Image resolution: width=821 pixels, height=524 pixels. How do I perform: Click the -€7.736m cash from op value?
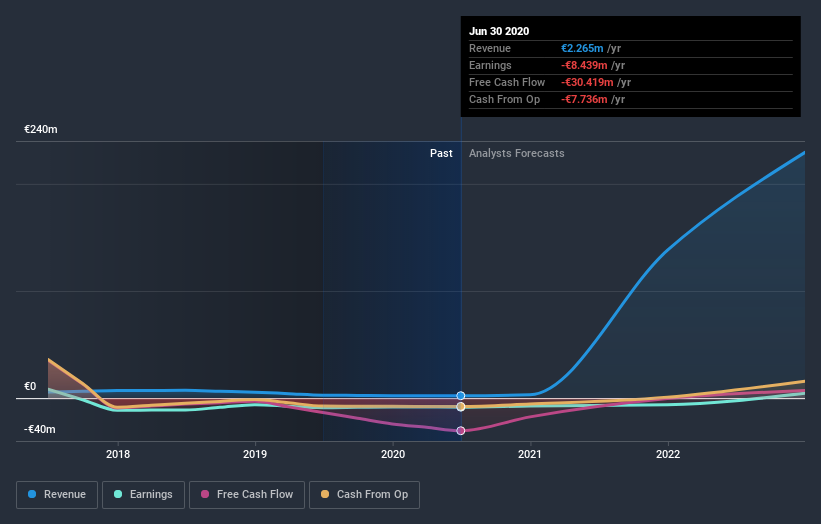(584, 99)
